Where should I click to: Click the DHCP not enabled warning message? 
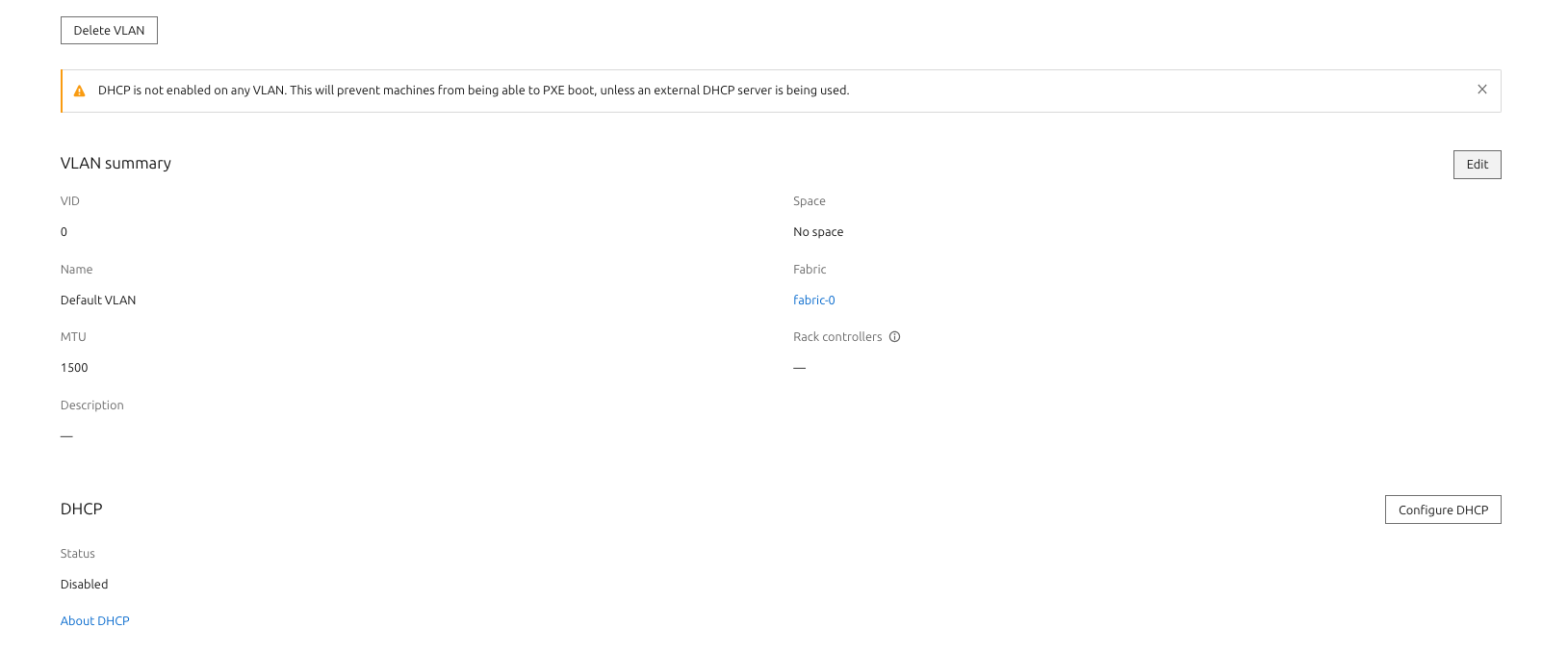(473, 91)
